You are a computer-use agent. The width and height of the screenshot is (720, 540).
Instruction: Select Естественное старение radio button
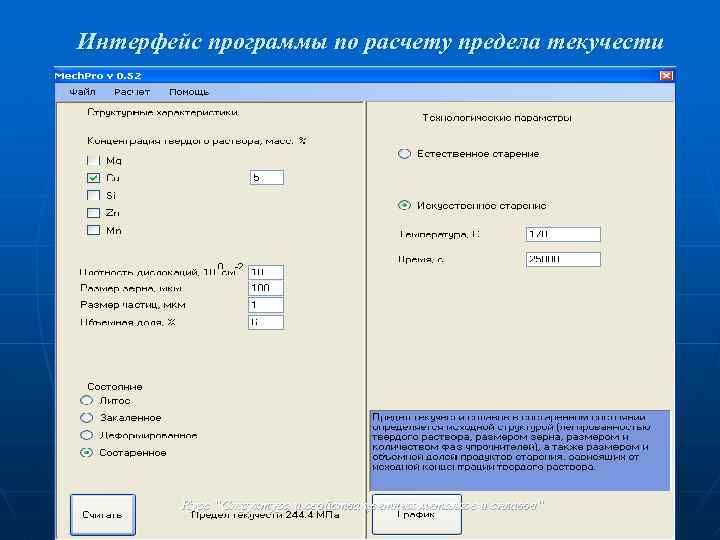click(x=404, y=154)
